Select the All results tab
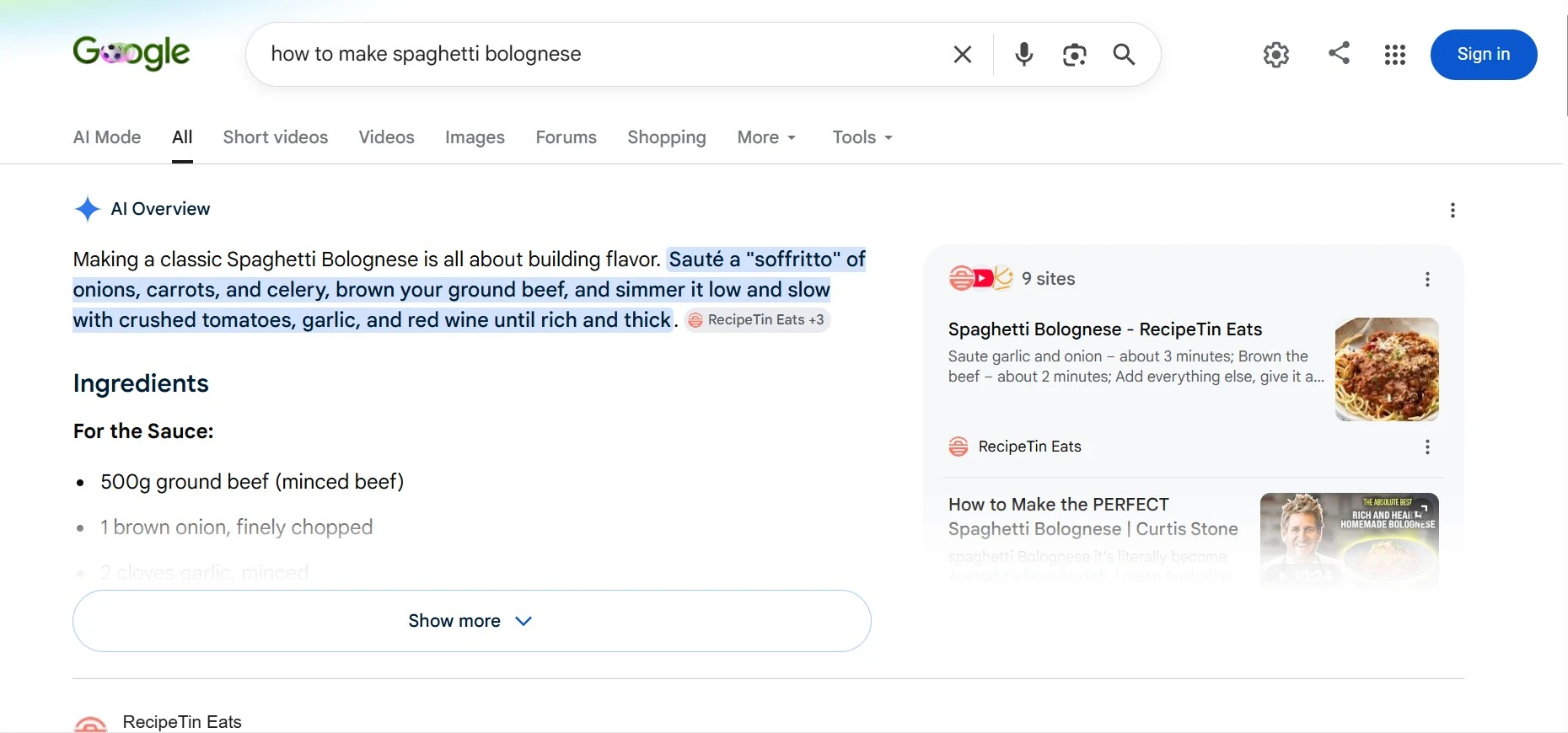 coord(182,137)
